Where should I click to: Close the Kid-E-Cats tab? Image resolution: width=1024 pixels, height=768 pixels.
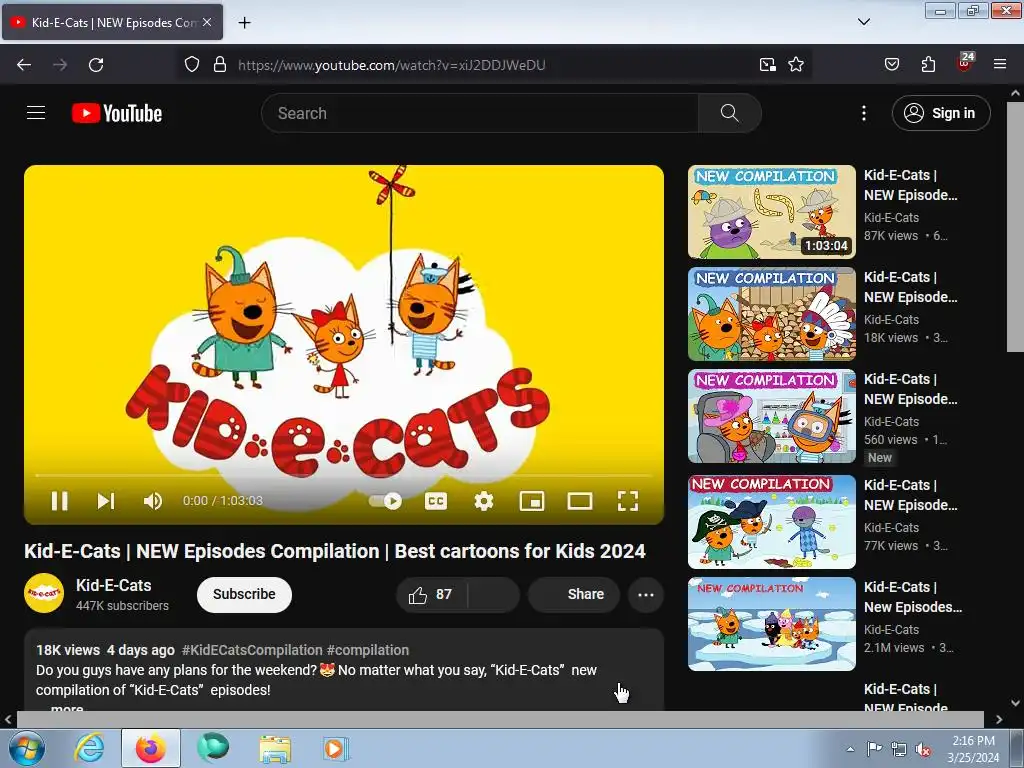207,22
